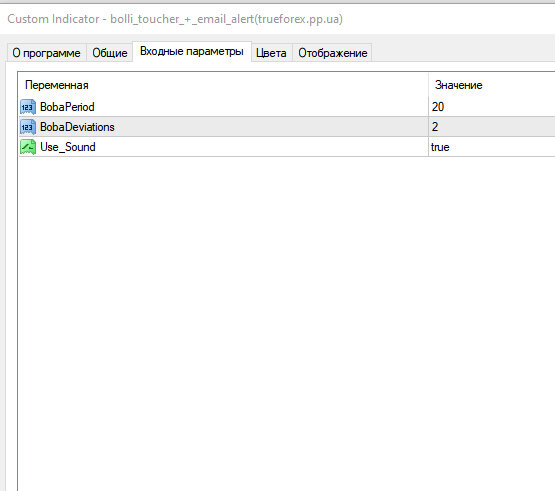Click the green boolean icon beside Use_Sound
Viewport: 555px width, 491px height.
pos(28,147)
